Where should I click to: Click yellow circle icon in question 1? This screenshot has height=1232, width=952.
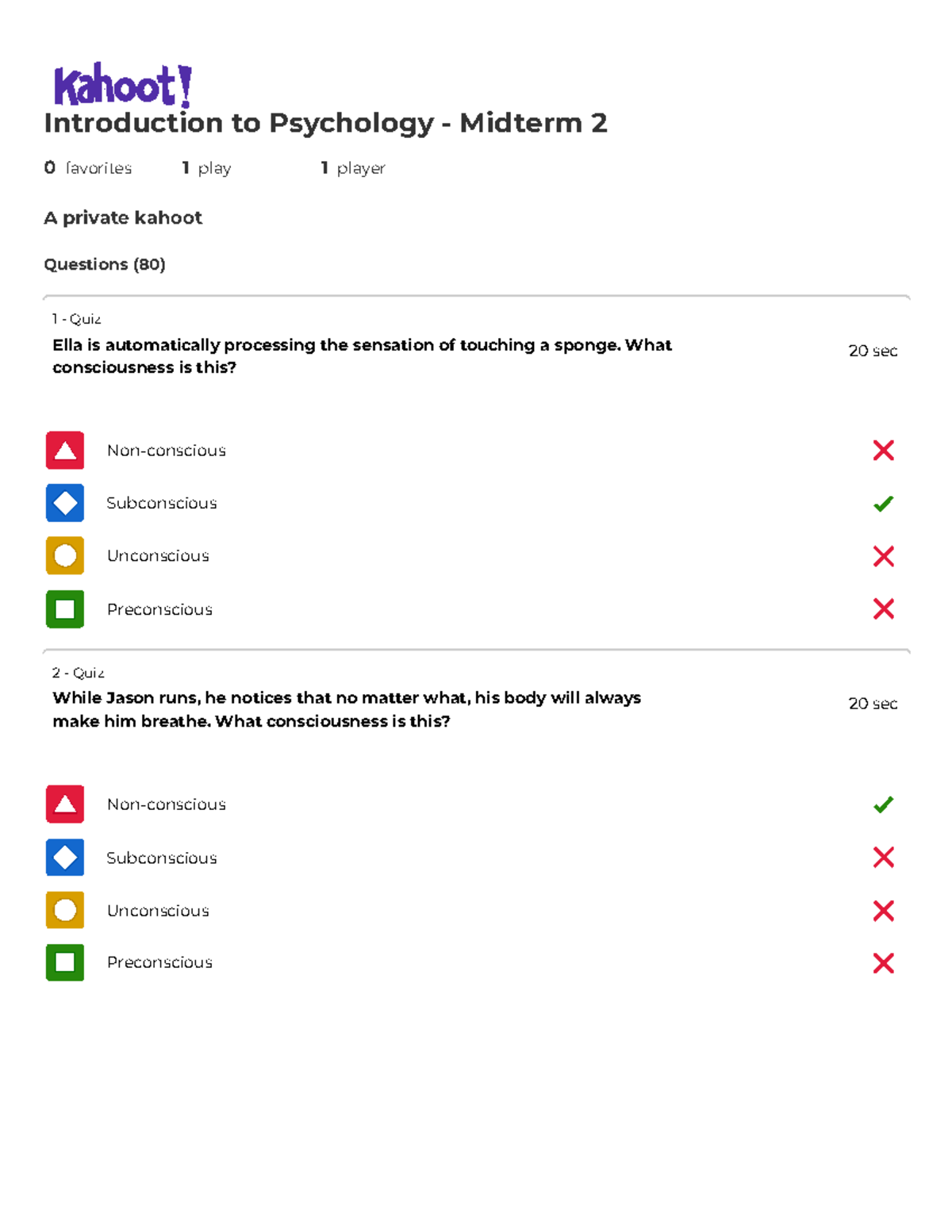[x=65, y=556]
